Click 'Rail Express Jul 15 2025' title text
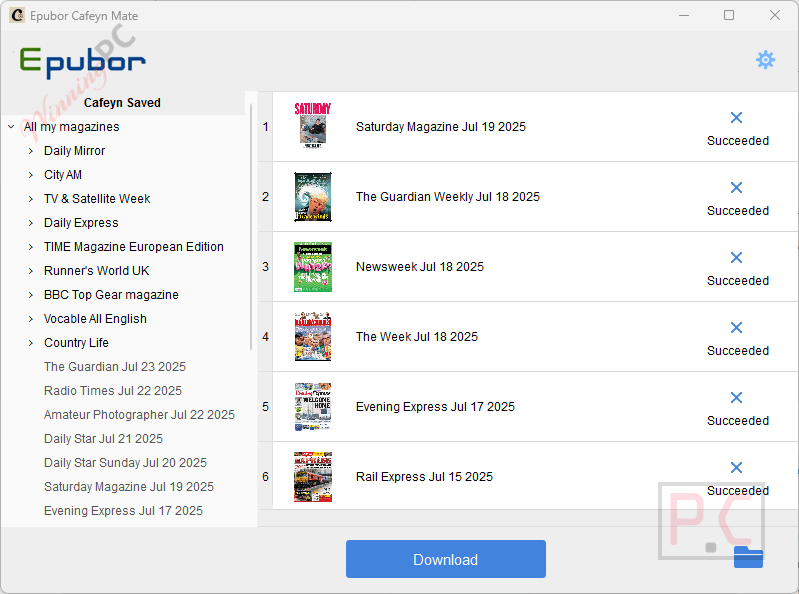 point(424,477)
